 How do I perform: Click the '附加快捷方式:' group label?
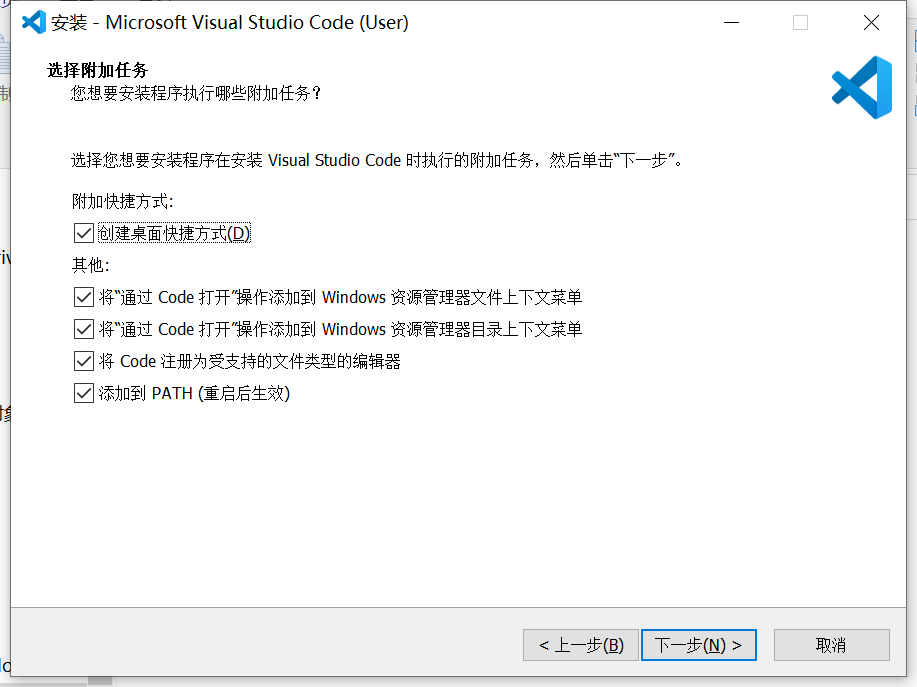click(x=123, y=201)
